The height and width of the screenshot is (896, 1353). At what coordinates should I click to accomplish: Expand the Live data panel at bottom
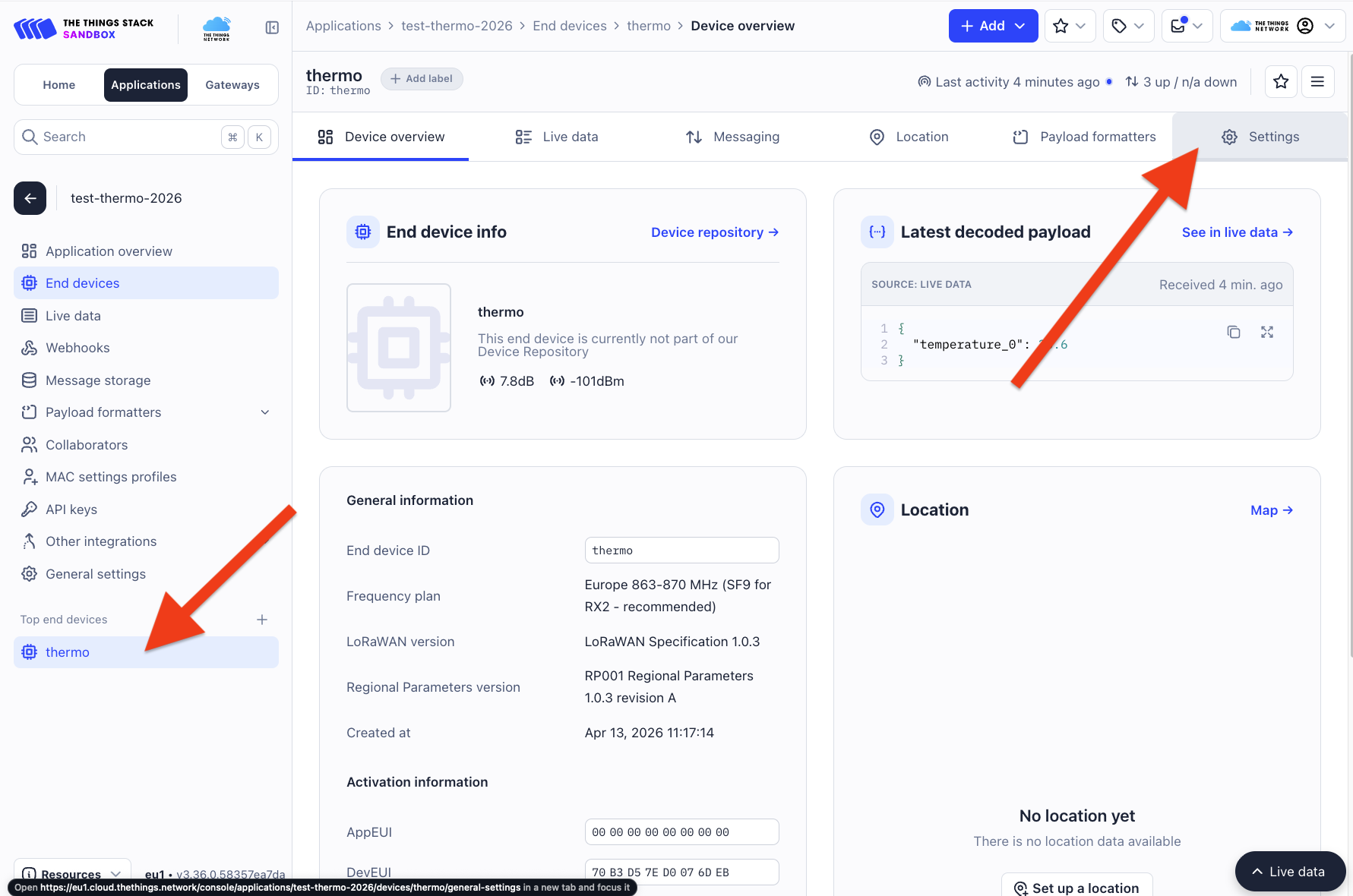pos(1289,872)
